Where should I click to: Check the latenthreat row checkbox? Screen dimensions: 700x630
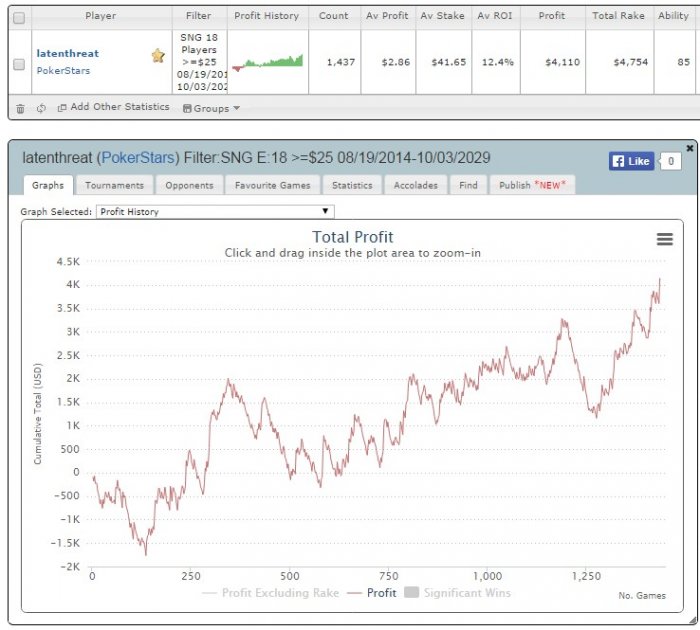[x=19, y=64]
